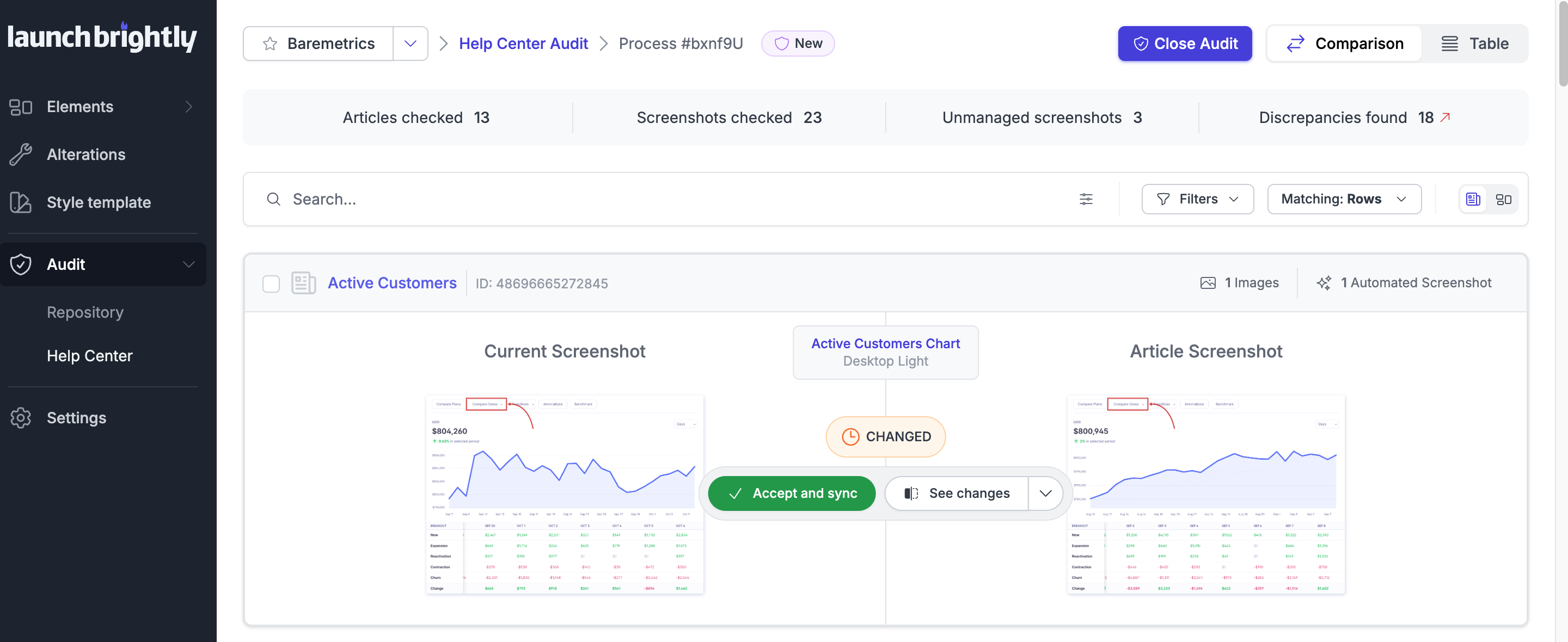Expand the See changes dropdown arrow
This screenshot has width=1568, height=642.
coord(1045,493)
